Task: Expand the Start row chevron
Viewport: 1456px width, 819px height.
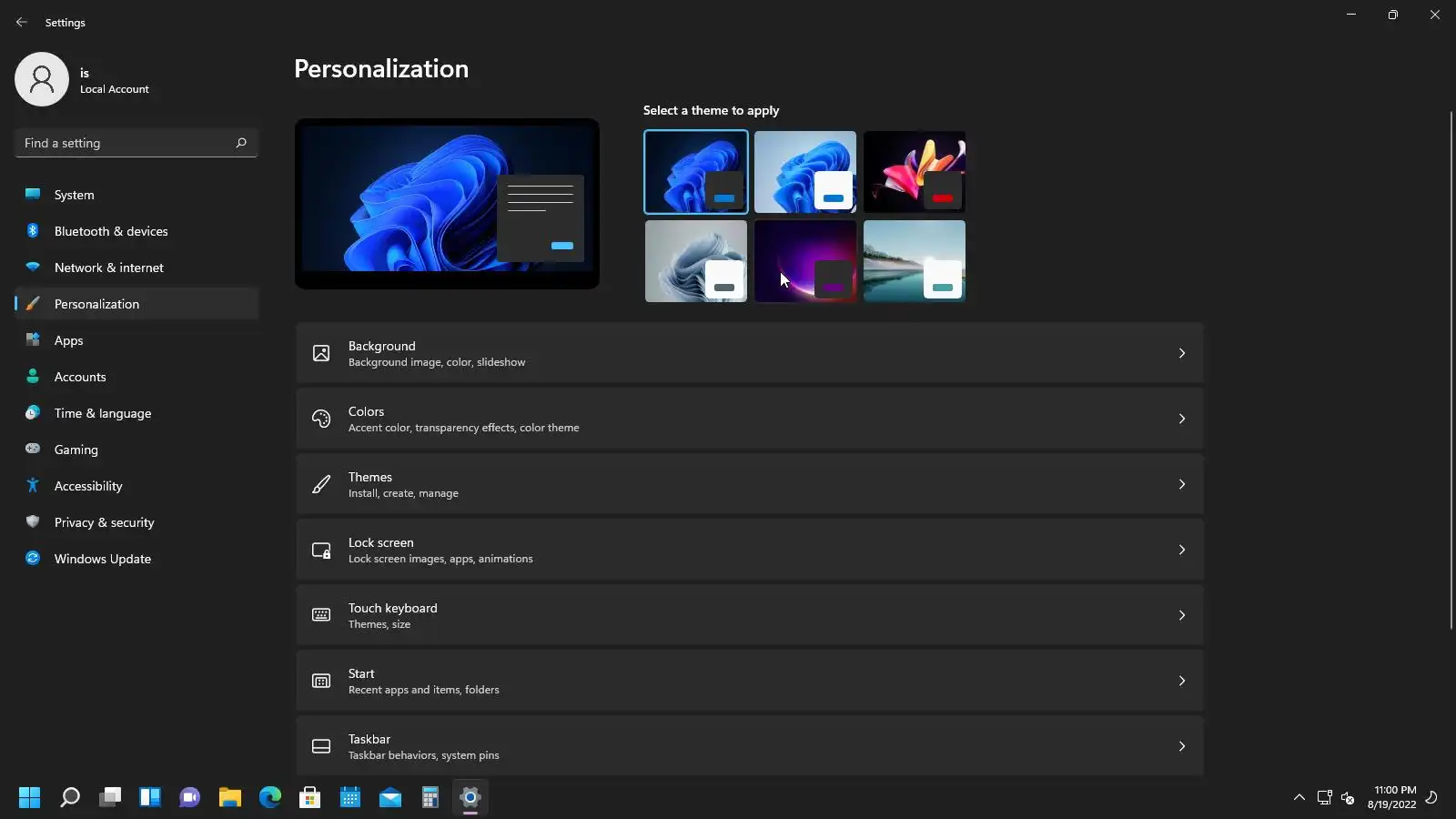Action: 1182,681
